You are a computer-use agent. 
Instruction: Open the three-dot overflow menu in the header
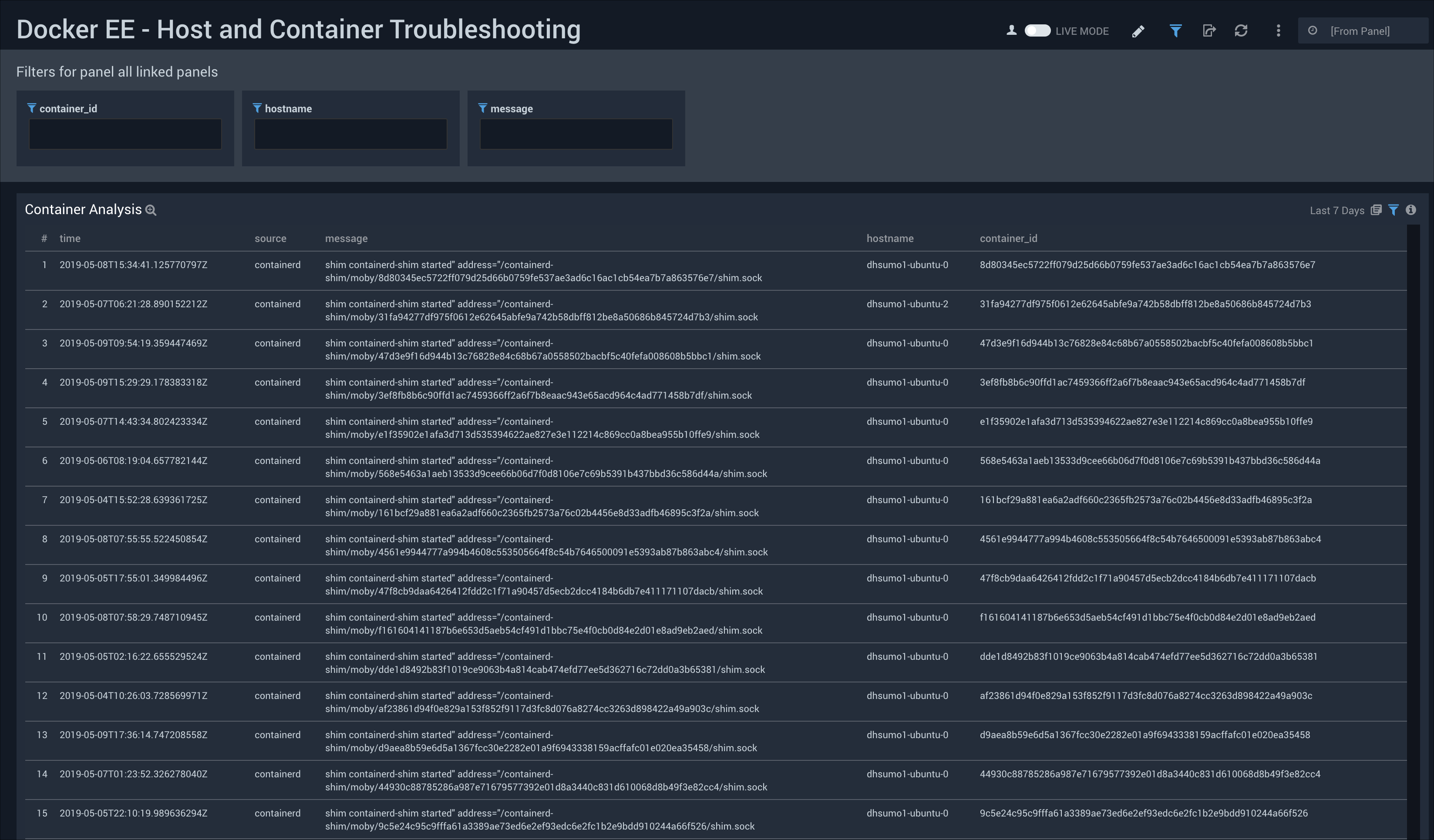[1278, 31]
